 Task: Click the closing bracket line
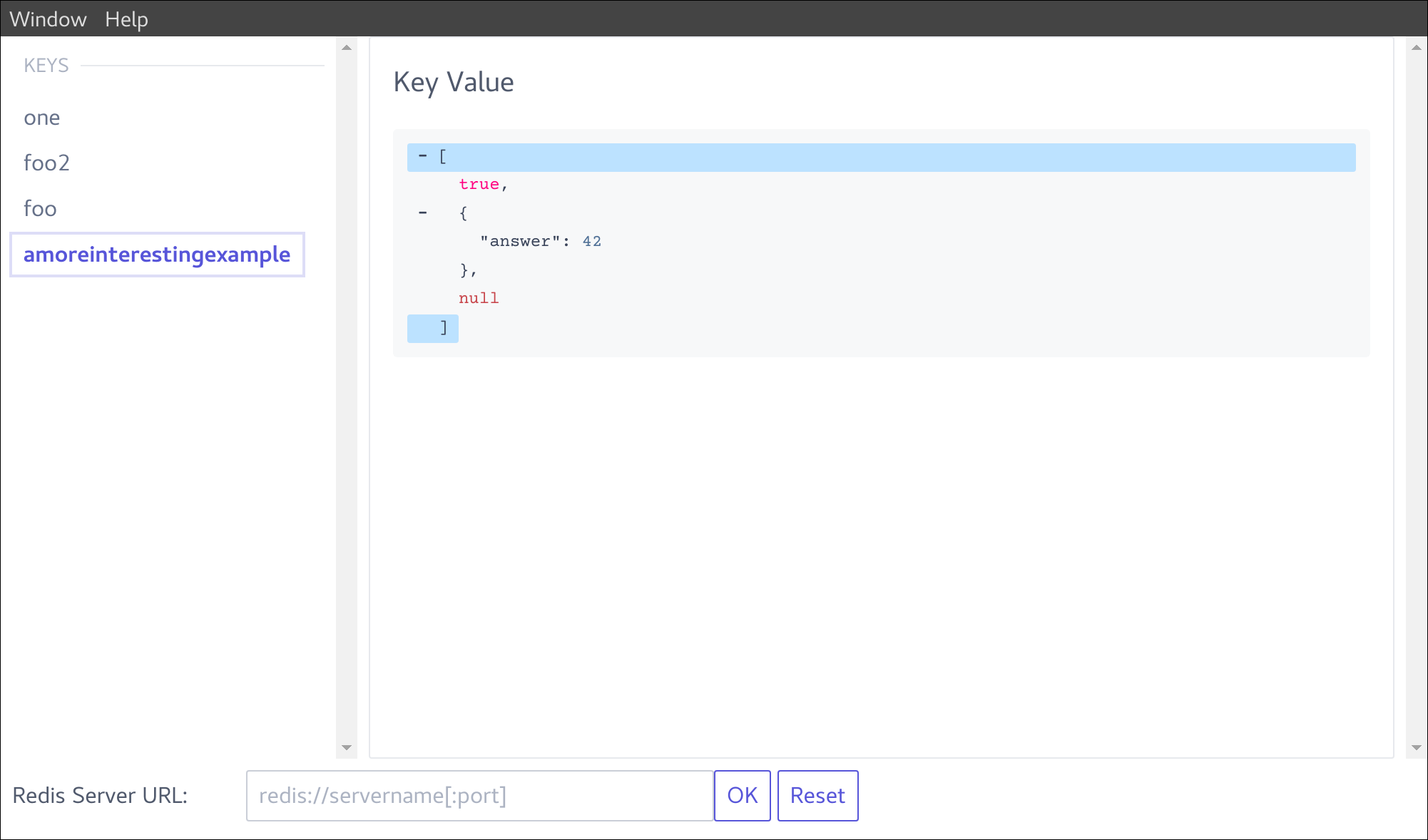(x=443, y=328)
